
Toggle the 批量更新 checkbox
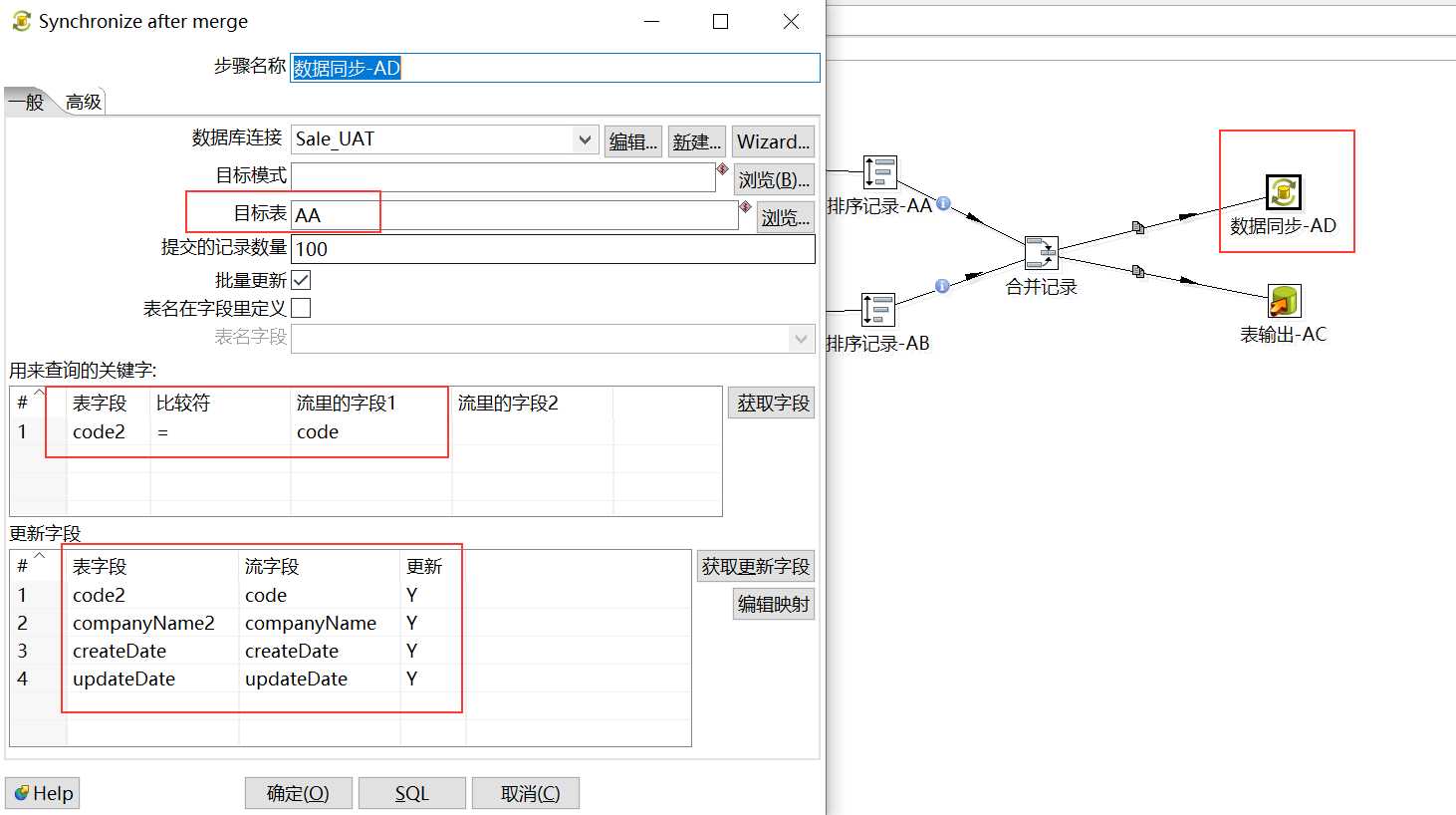pyautogui.click(x=301, y=280)
